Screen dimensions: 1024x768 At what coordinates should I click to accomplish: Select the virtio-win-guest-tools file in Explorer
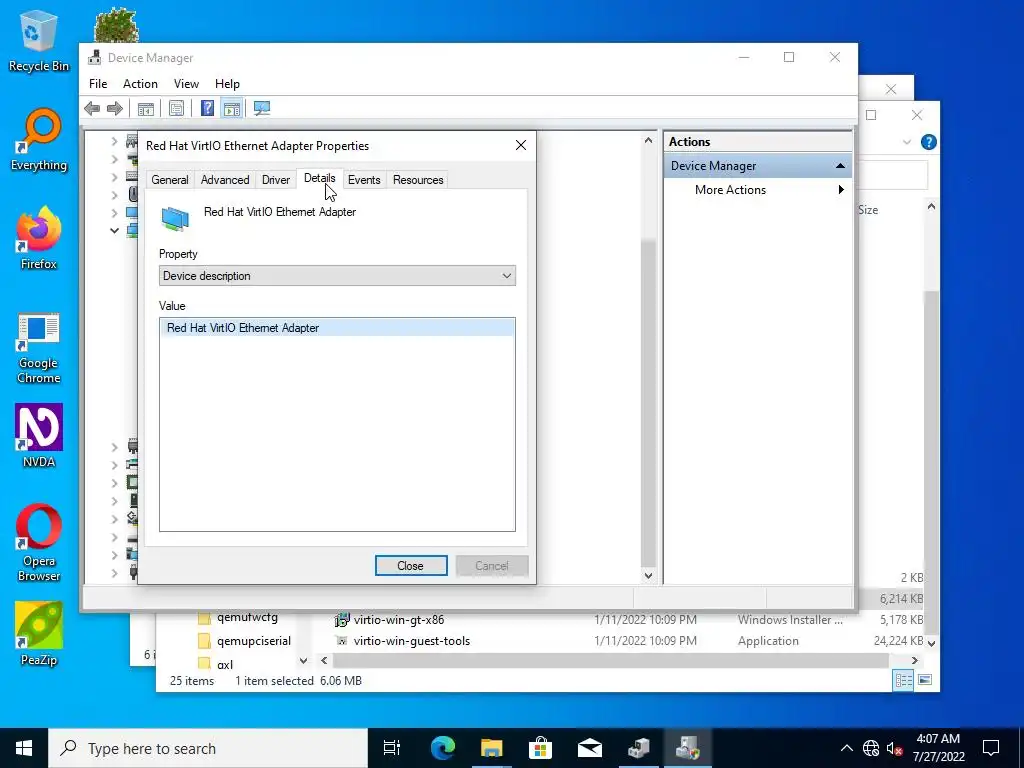click(411, 641)
